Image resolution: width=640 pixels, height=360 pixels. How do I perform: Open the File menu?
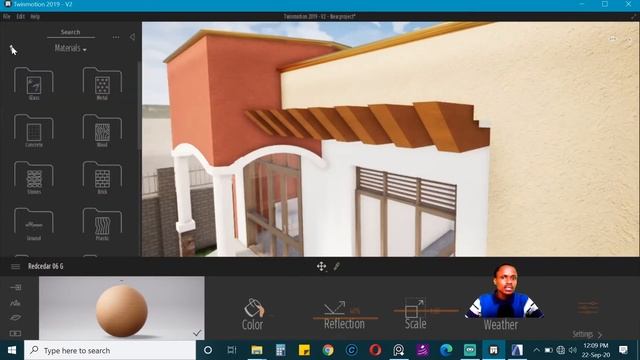click(x=7, y=17)
